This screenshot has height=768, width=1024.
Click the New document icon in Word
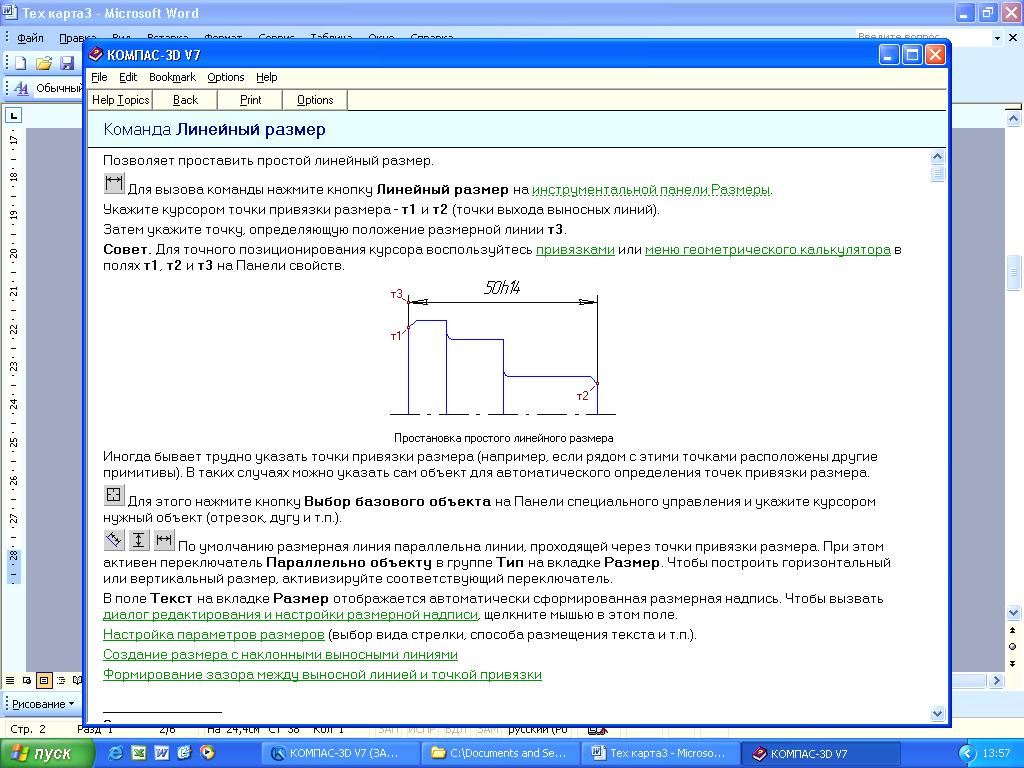20,63
